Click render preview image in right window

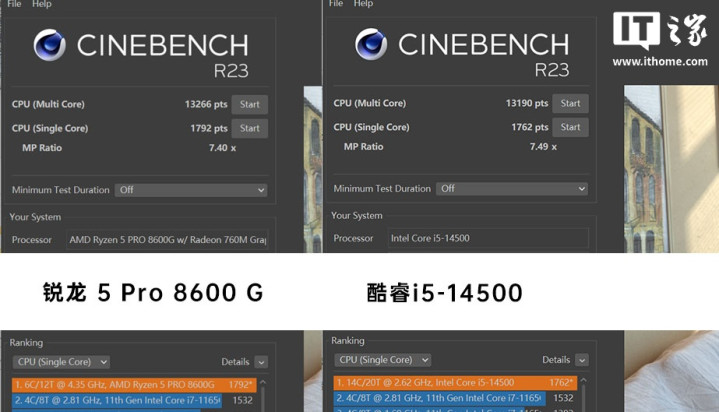click(671, 169)
